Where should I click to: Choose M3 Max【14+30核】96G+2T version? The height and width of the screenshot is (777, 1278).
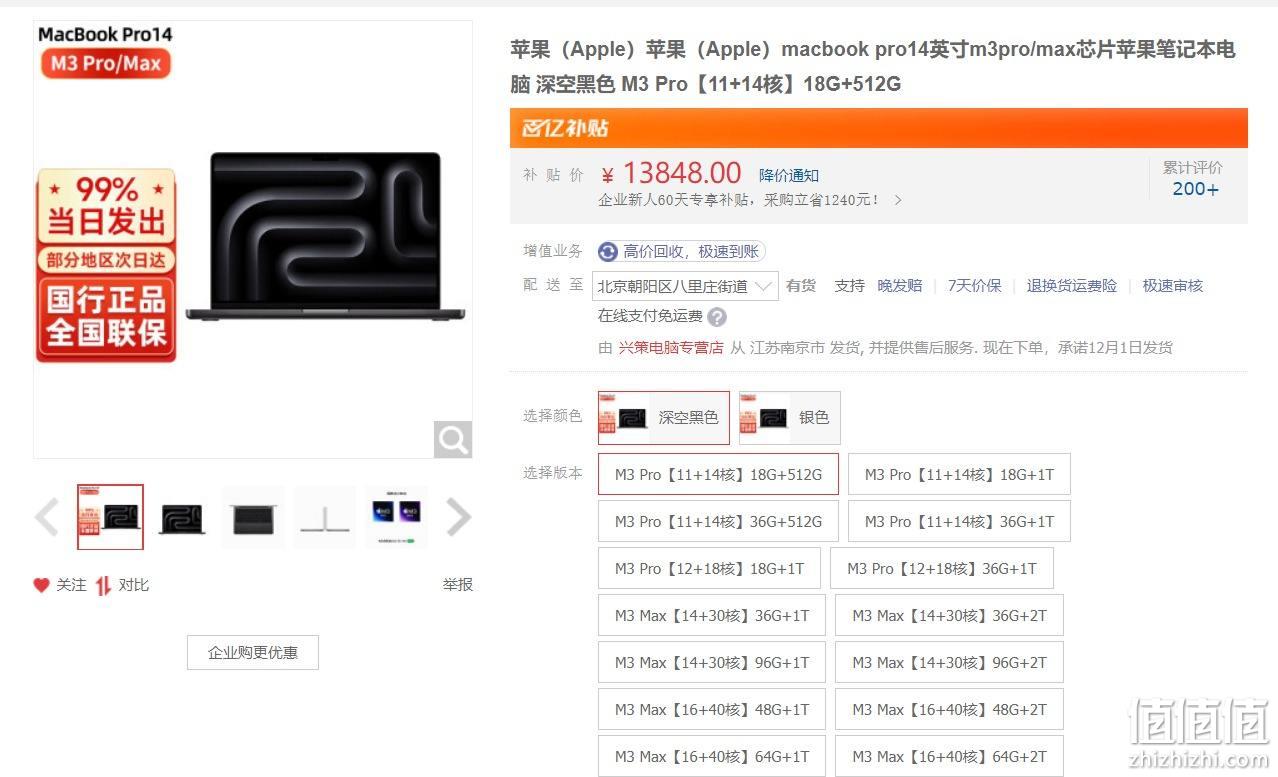click(949, 662)
